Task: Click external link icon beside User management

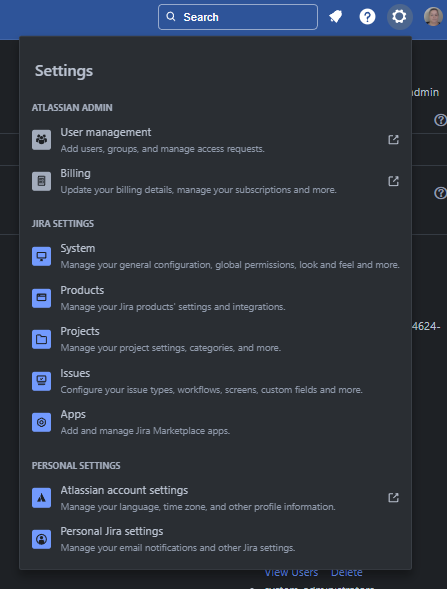Action: pyautogui.click(x=393, y=140)
